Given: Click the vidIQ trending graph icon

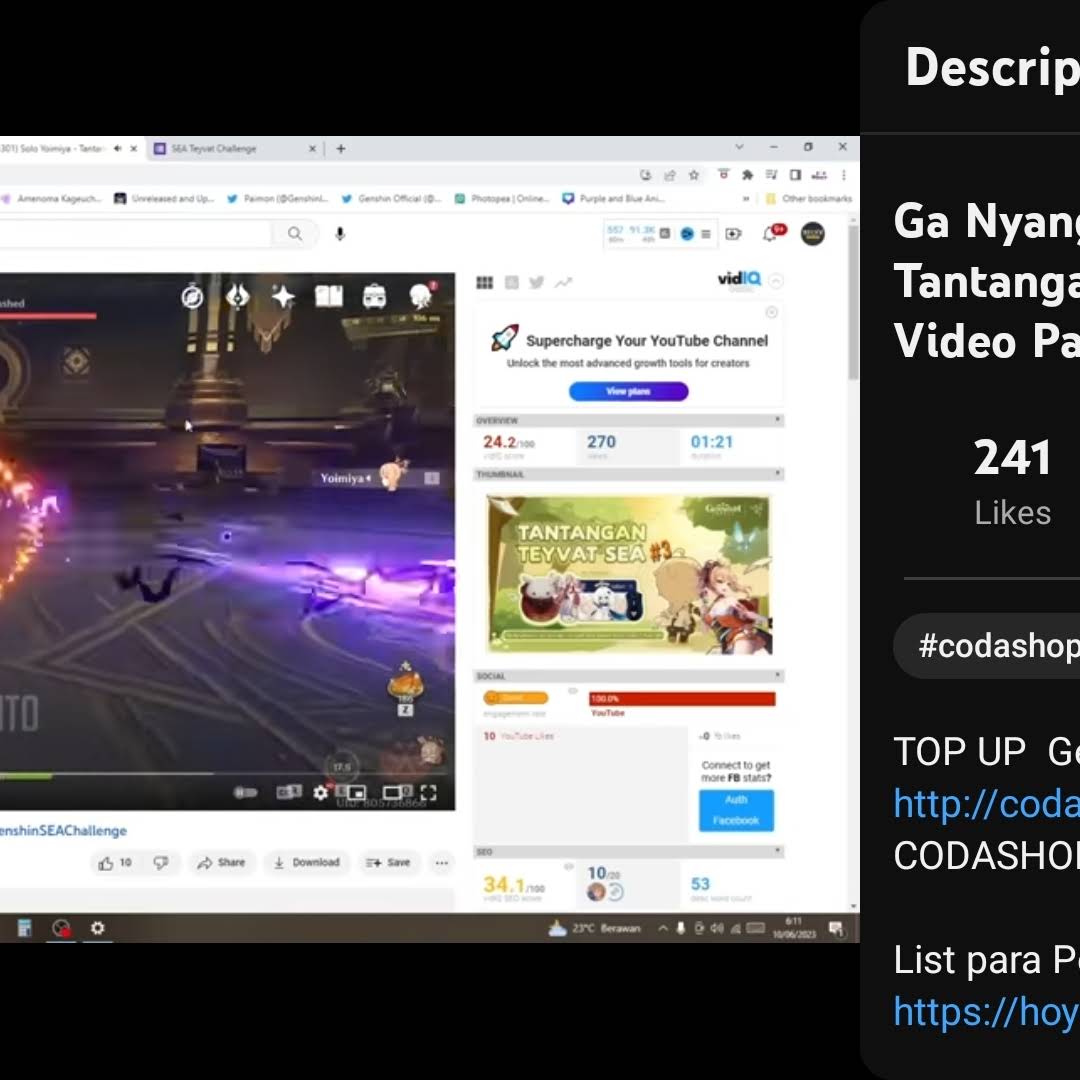Looking at the screenshot, I should 563,283.
